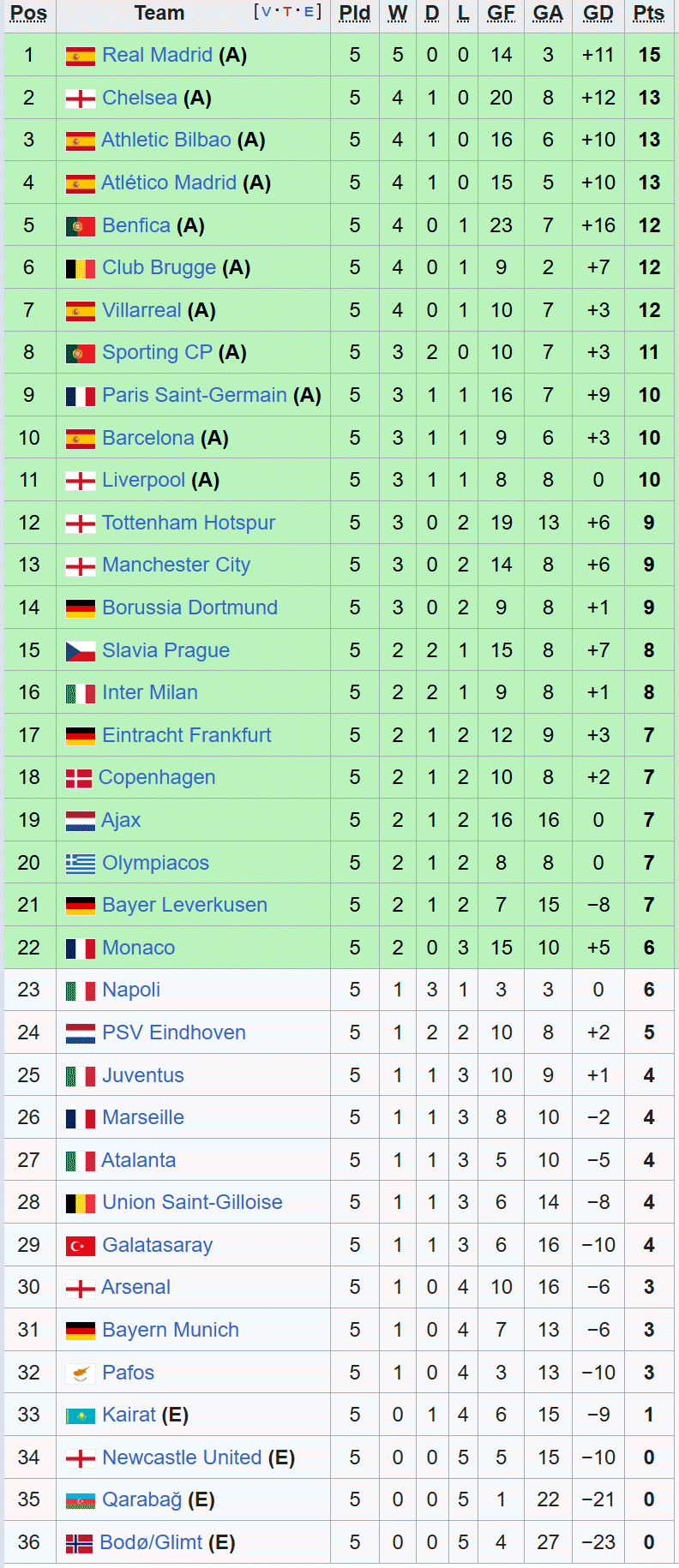The width and height of the screenshot is (679, 1568).
Task: Open the Borussia Dortmund team link
Action: tap(189, 607)
